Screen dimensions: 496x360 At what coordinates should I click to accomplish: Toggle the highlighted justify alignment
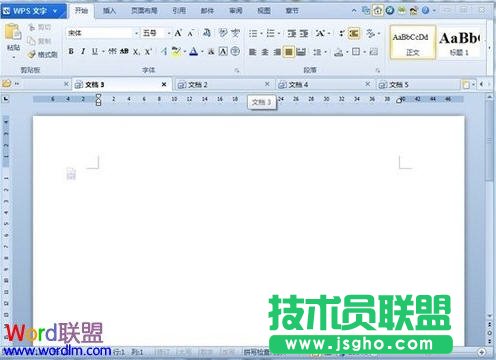pyautogui.click(x=289, y=52)
